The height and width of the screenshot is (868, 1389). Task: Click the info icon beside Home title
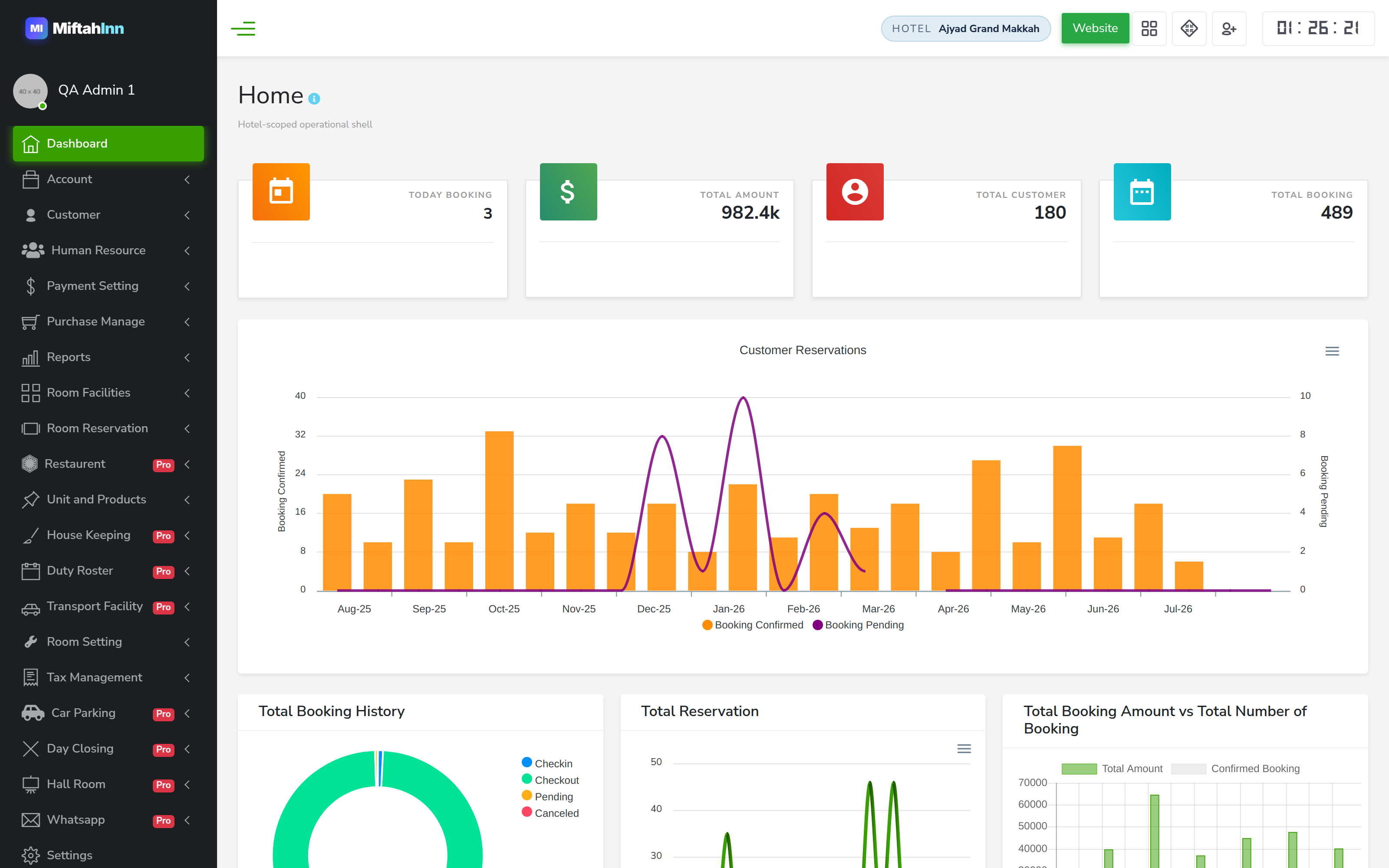point(314,99)
